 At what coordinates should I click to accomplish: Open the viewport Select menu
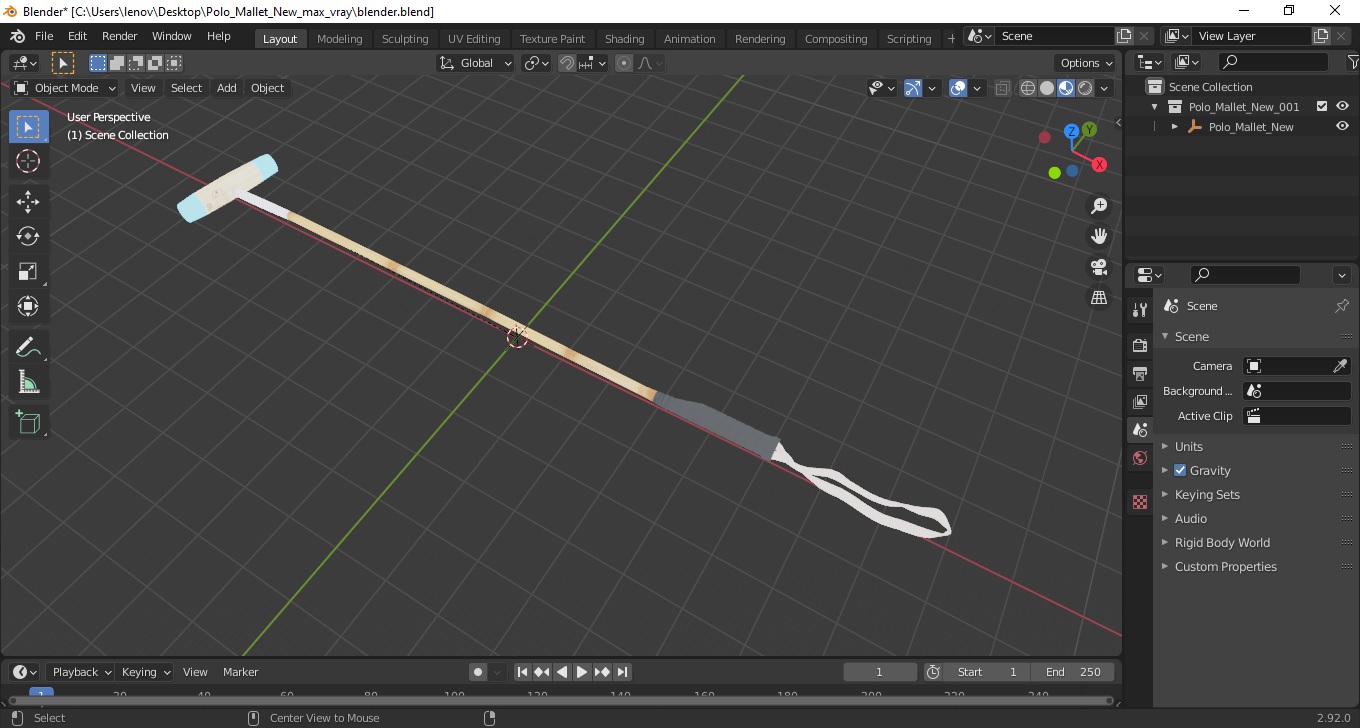186,88
